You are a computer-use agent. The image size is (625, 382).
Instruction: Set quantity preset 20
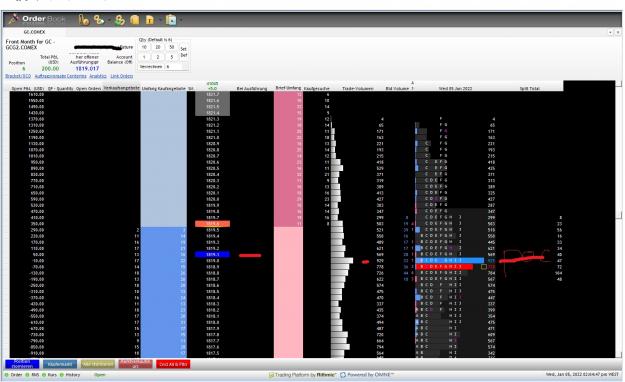(158, 47)
